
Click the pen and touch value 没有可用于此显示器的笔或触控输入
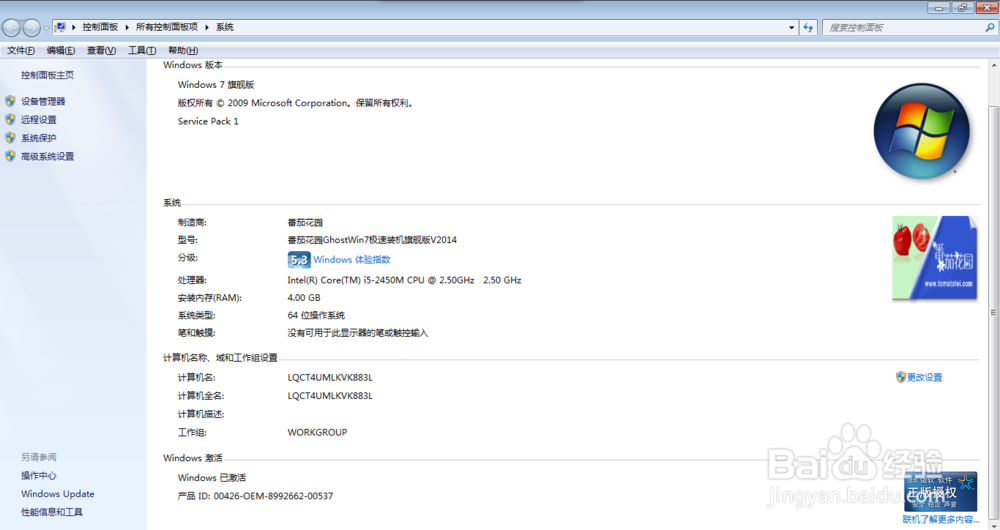click(357, 333)
